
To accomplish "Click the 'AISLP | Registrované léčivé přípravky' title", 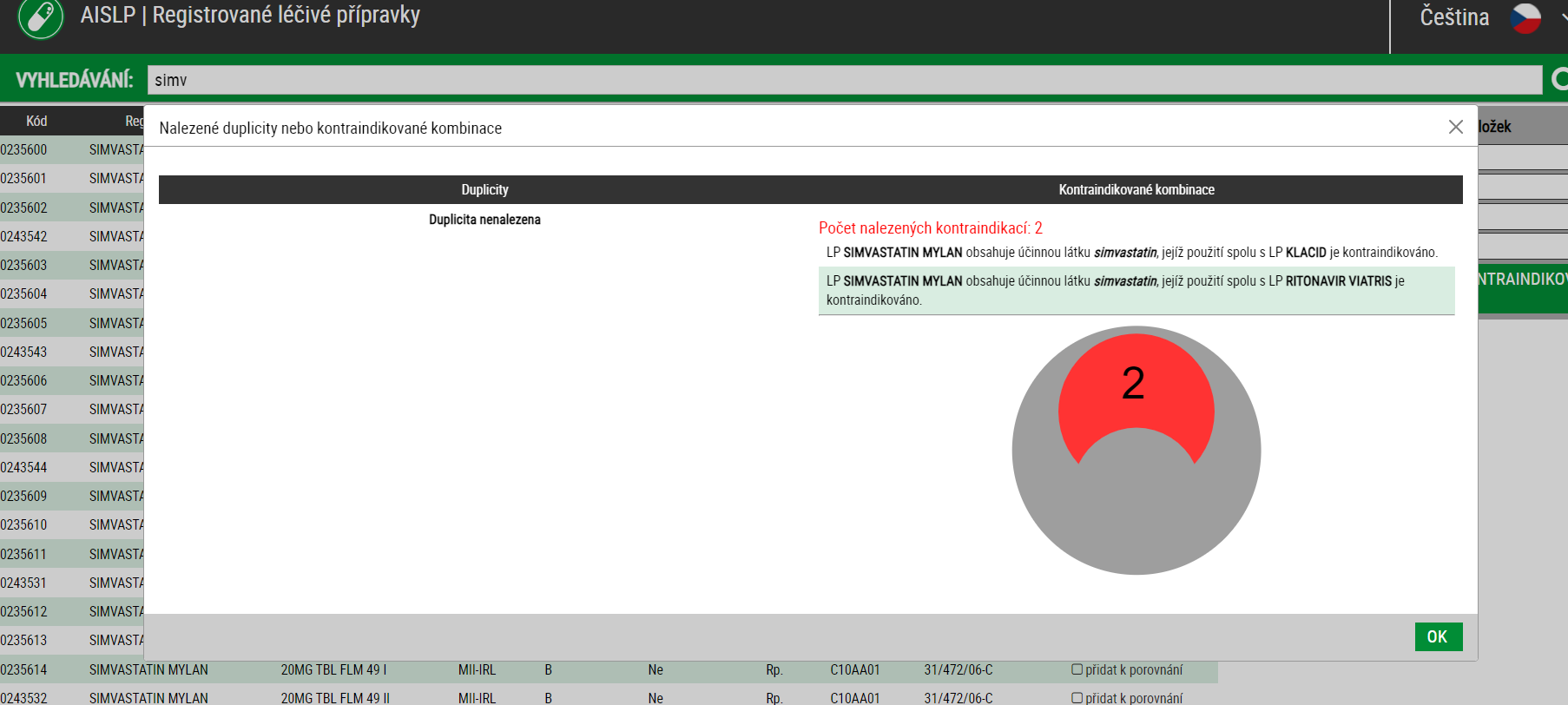I will tap(250, 15).
